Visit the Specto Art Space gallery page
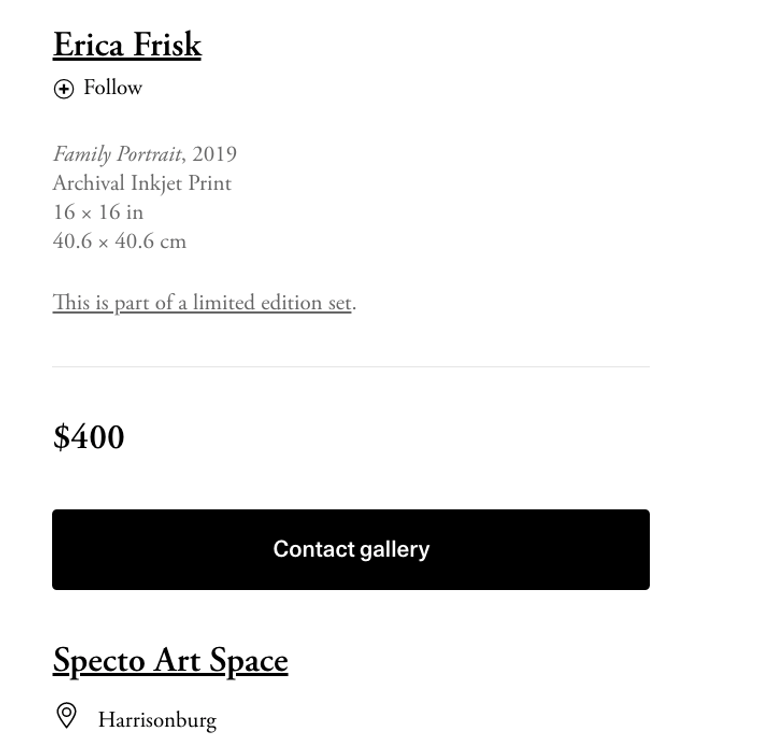The width and height of the screenshot is (759, 752). click(170, 661)
